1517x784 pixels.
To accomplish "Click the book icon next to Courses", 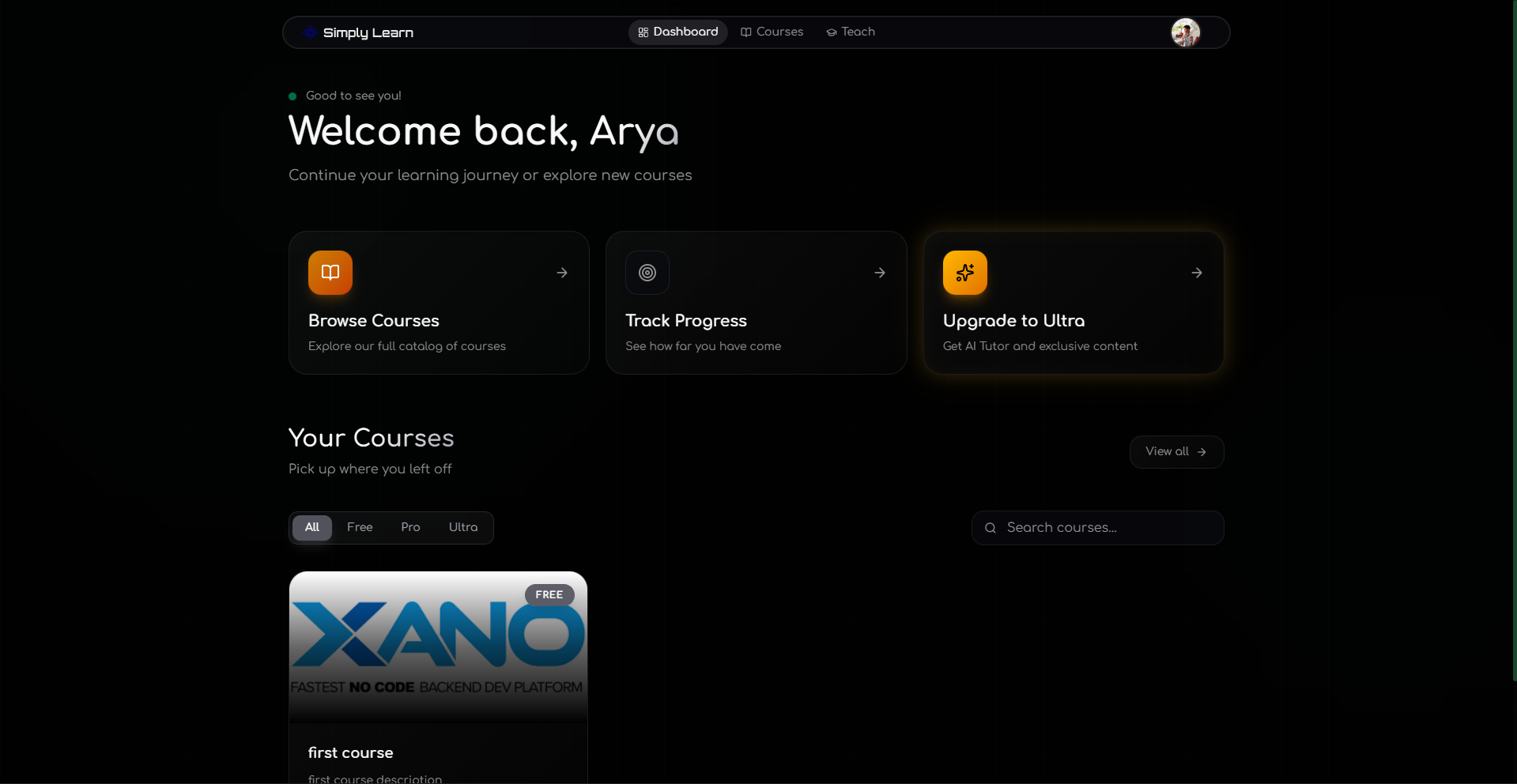I will point(746,32).
